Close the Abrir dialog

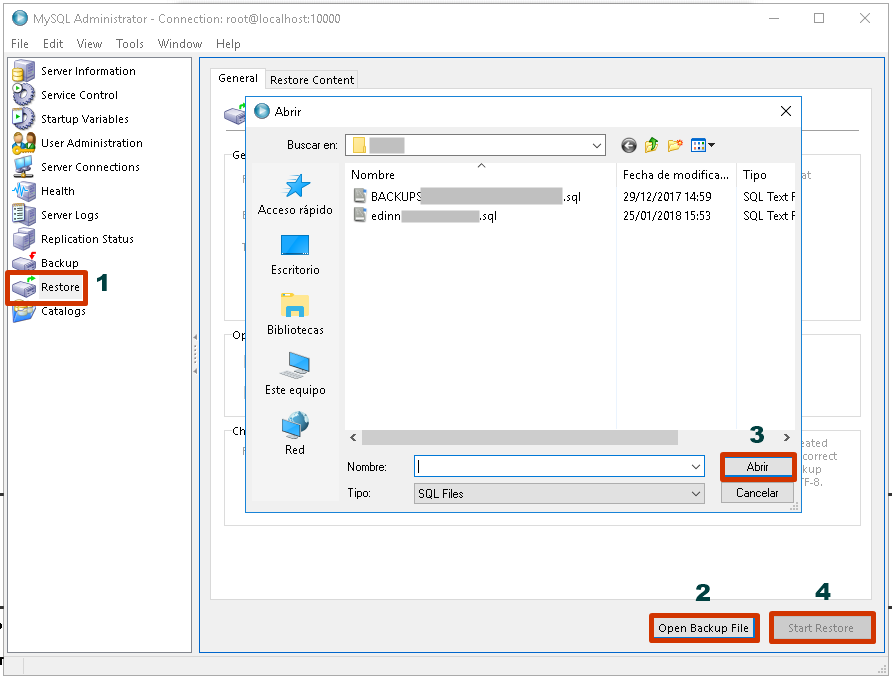[786, 112]
